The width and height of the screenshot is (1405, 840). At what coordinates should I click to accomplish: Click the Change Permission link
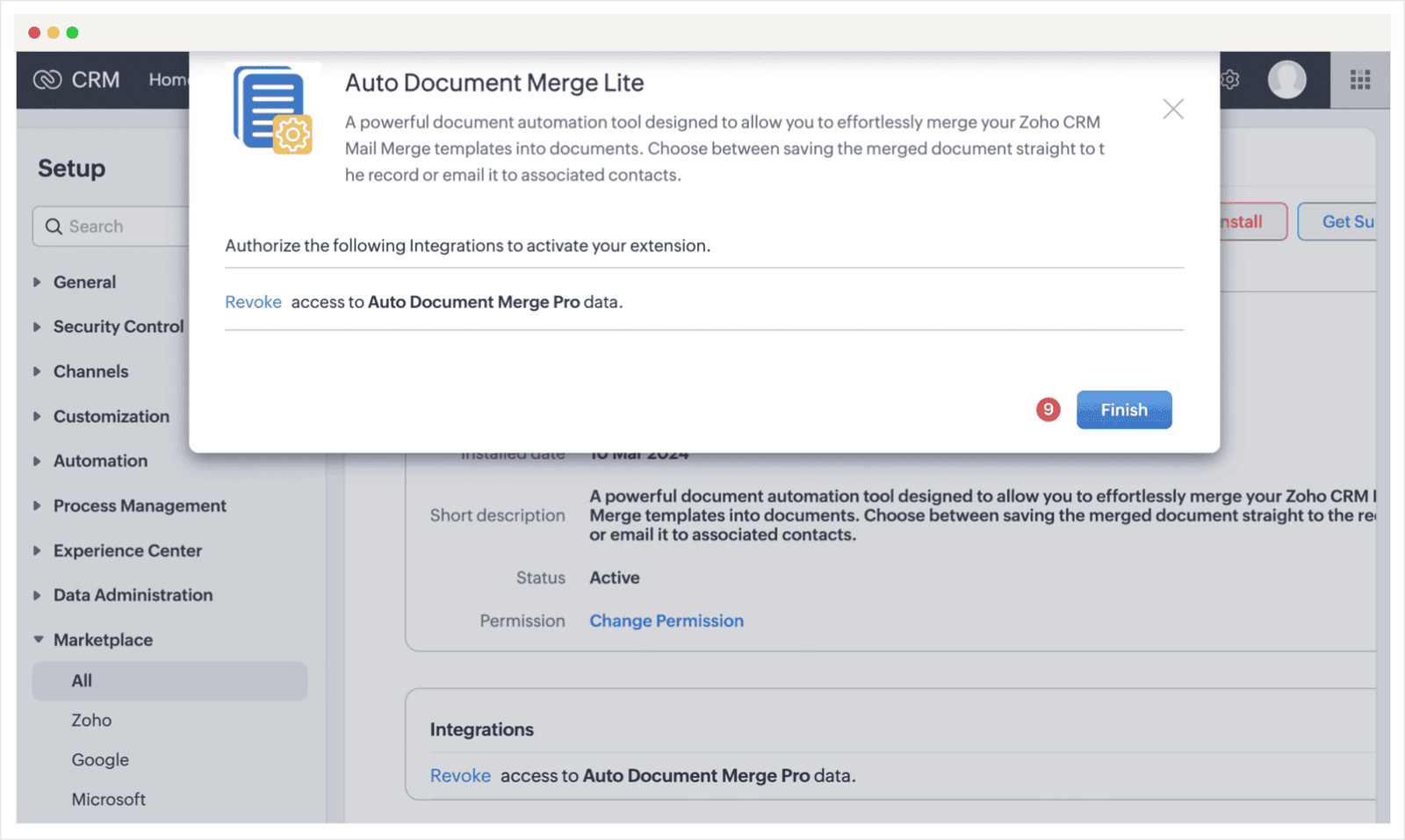point(666,621)
